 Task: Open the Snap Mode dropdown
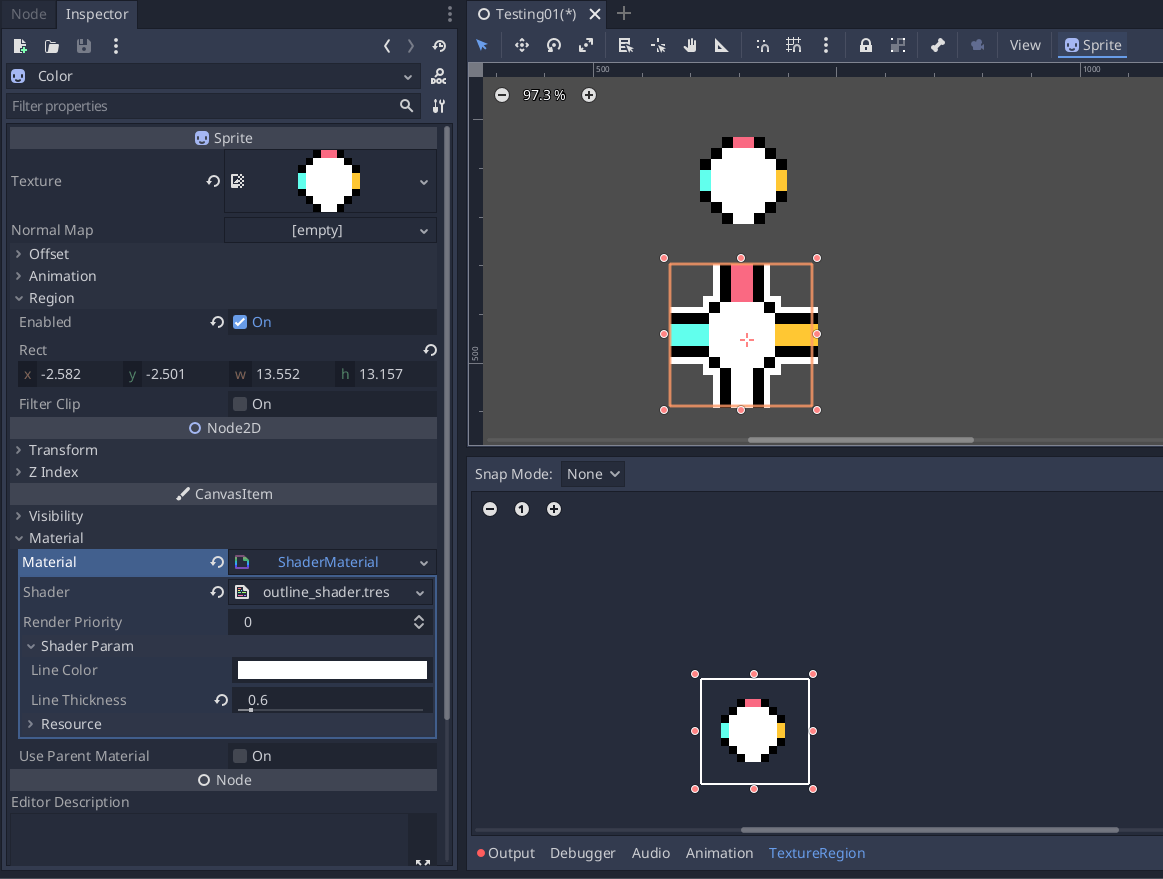pyautogui.click(x=592, y=474)
